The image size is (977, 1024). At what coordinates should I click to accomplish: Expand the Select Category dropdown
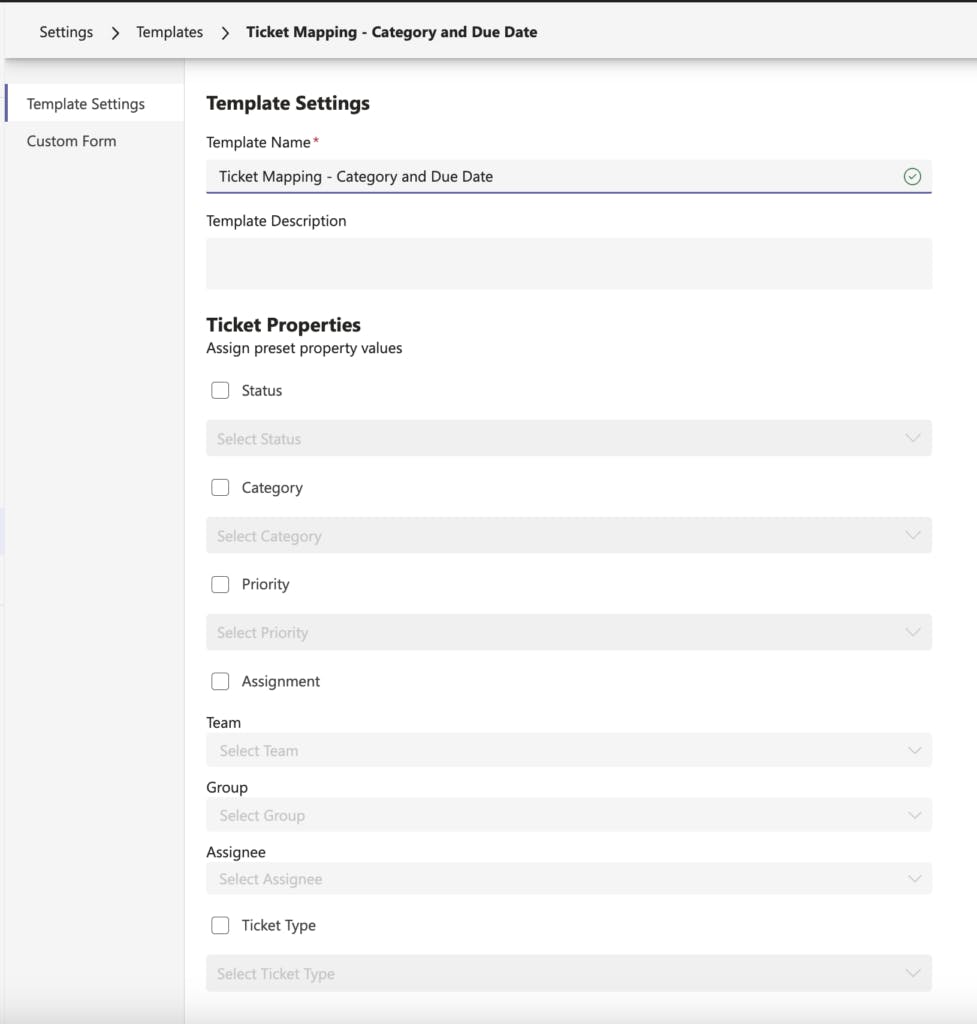568,535
